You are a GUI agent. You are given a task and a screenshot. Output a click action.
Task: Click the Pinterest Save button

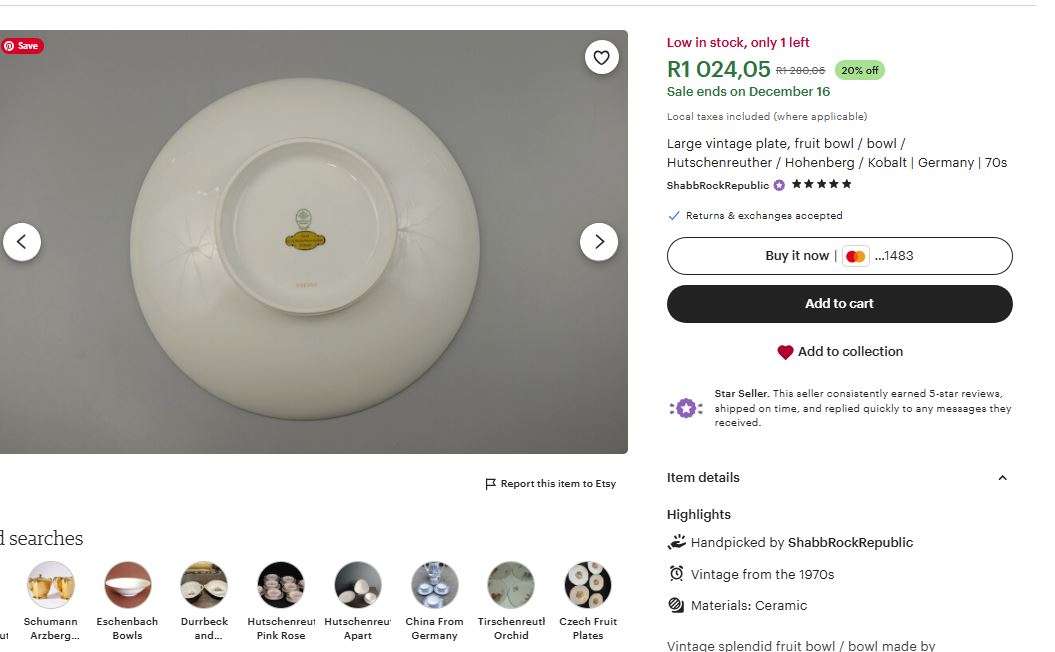(22, 46)
